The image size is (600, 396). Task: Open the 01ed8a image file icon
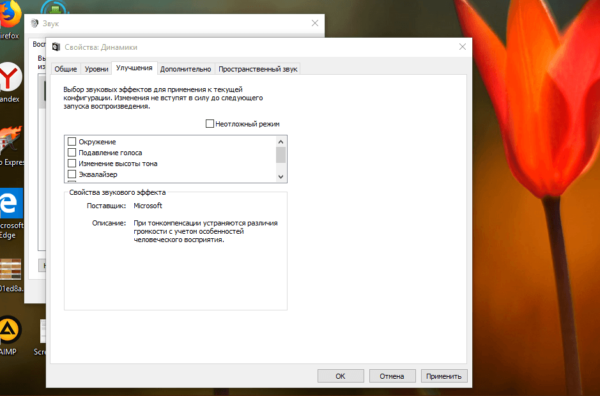click(11, 275)
